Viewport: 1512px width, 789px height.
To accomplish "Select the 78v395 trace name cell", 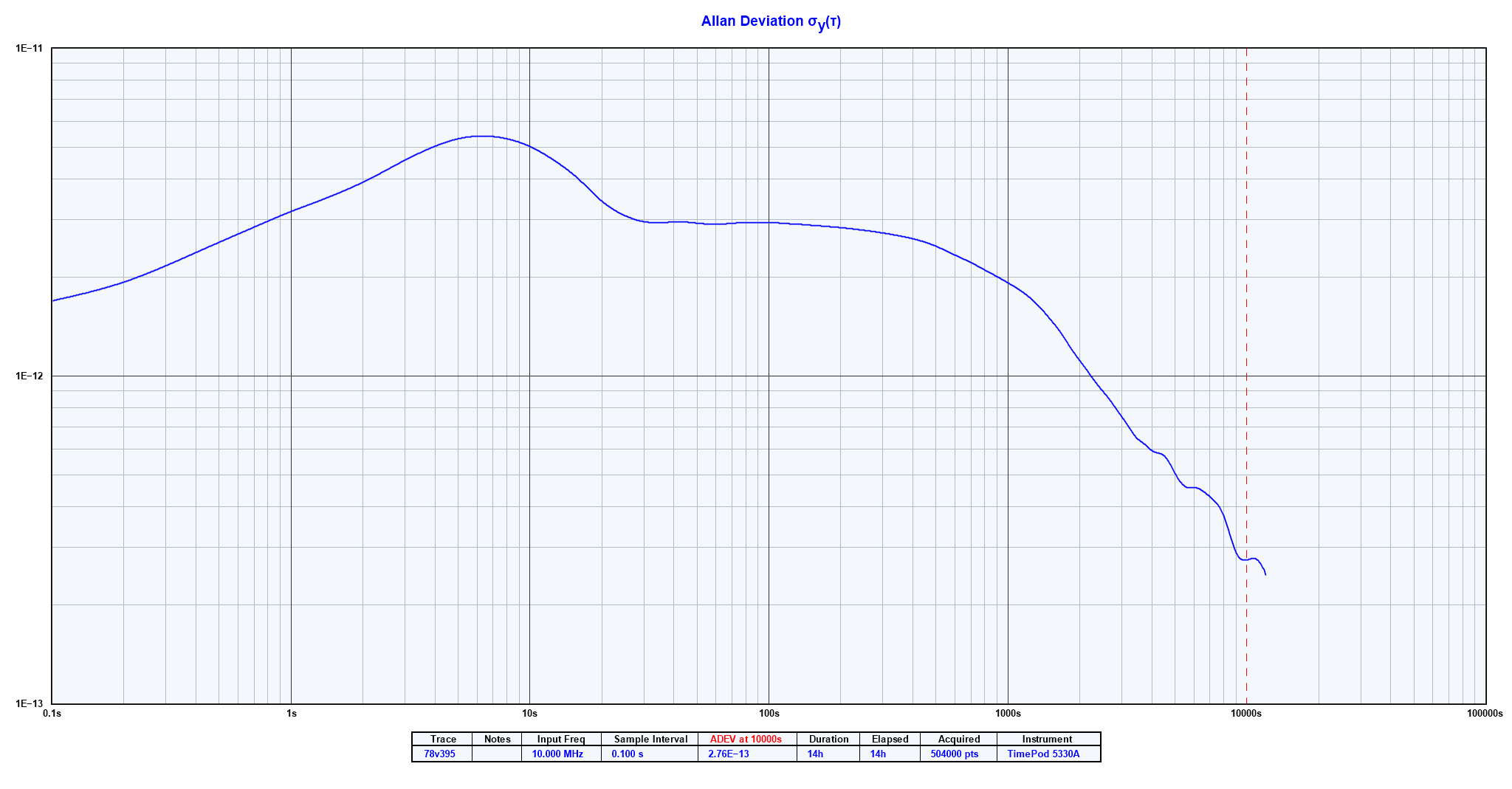I will (440, 754).
